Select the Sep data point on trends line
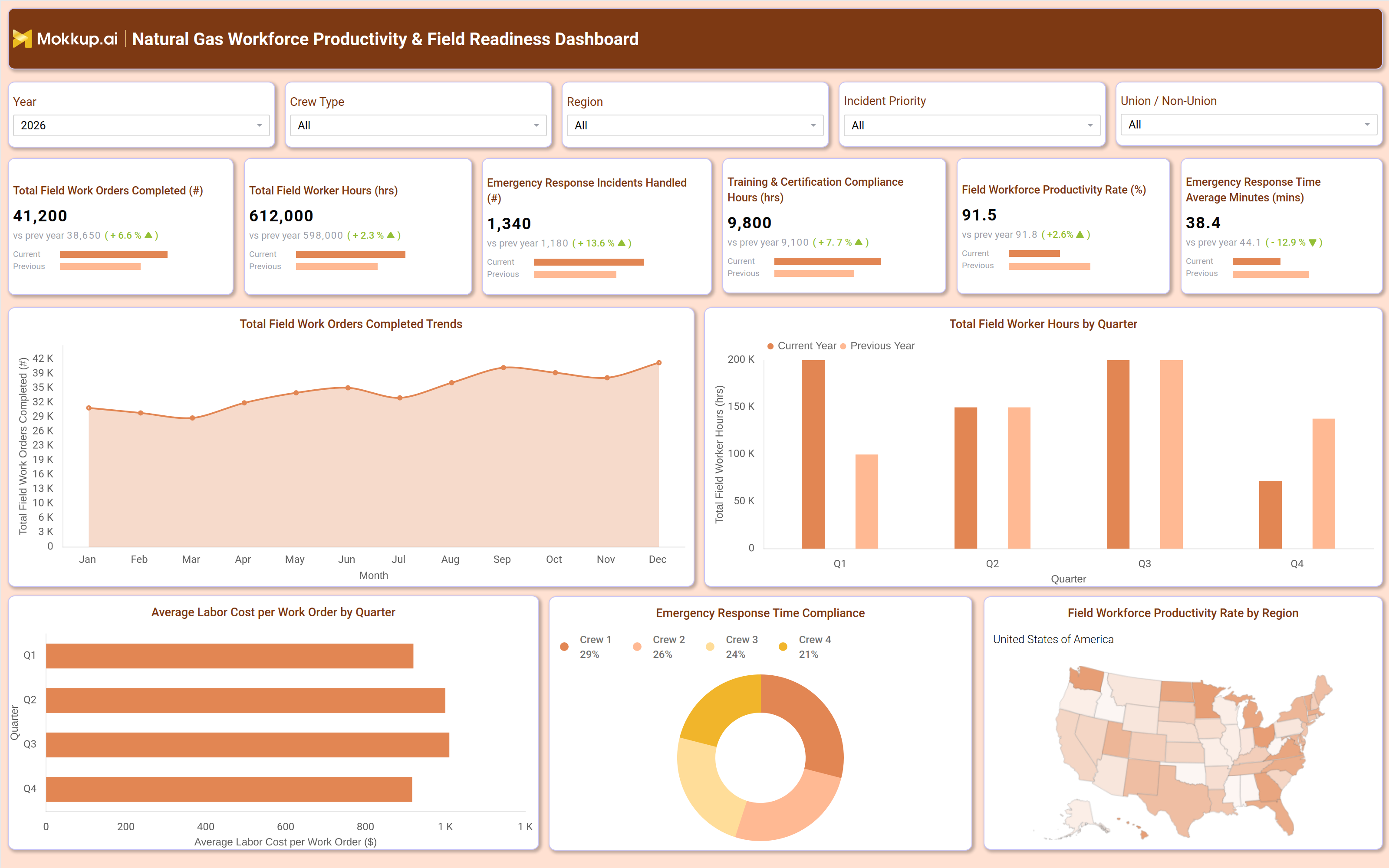Screen dimensions: 1389x868 [504, 368]
